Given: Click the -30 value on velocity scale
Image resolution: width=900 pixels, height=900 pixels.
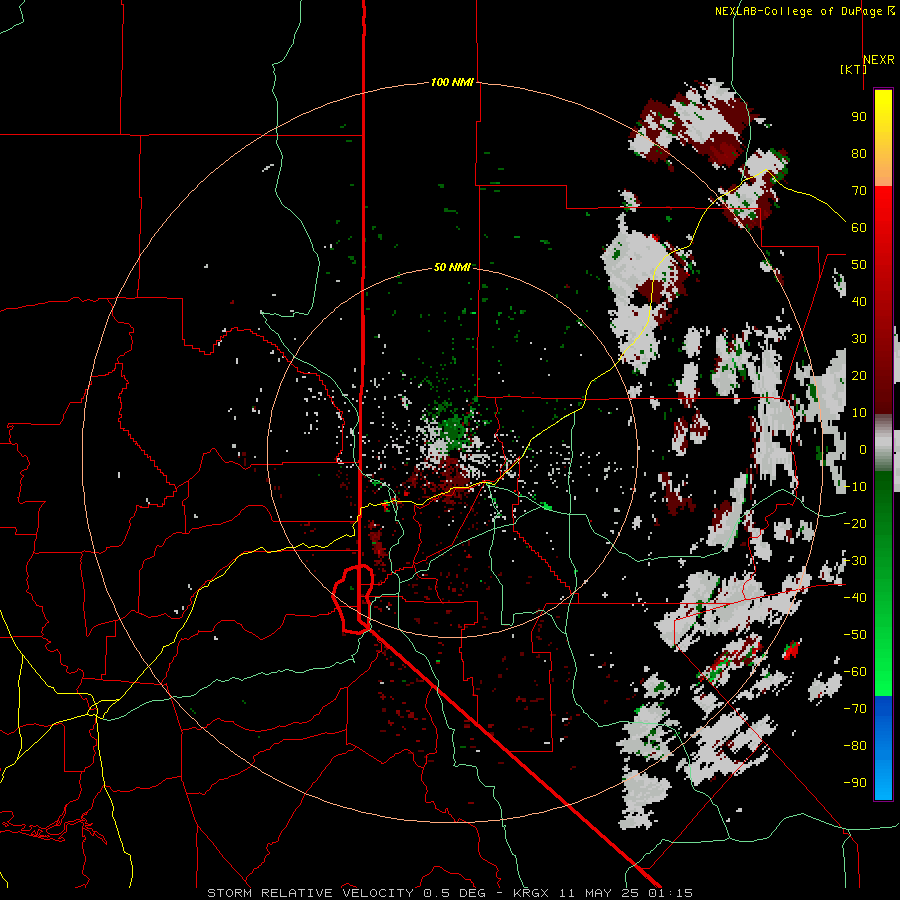Looking at the screenshot, I should pos(855,561).
